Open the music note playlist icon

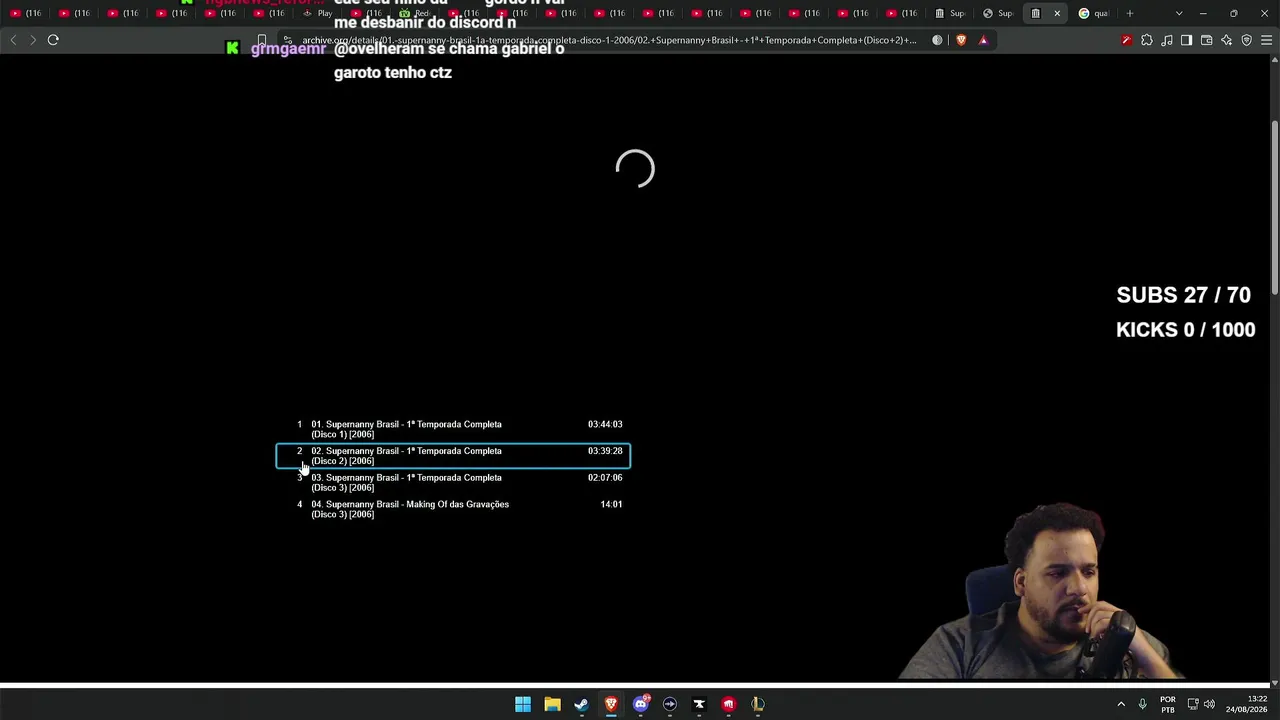coord(1167,40)
